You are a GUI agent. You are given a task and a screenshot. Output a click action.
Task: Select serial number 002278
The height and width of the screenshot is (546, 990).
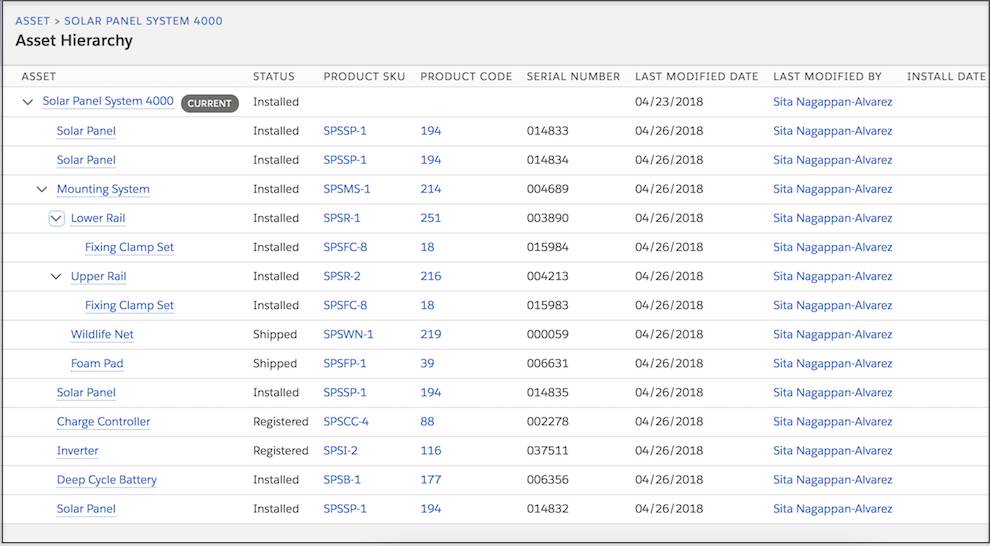coord(547,421)
